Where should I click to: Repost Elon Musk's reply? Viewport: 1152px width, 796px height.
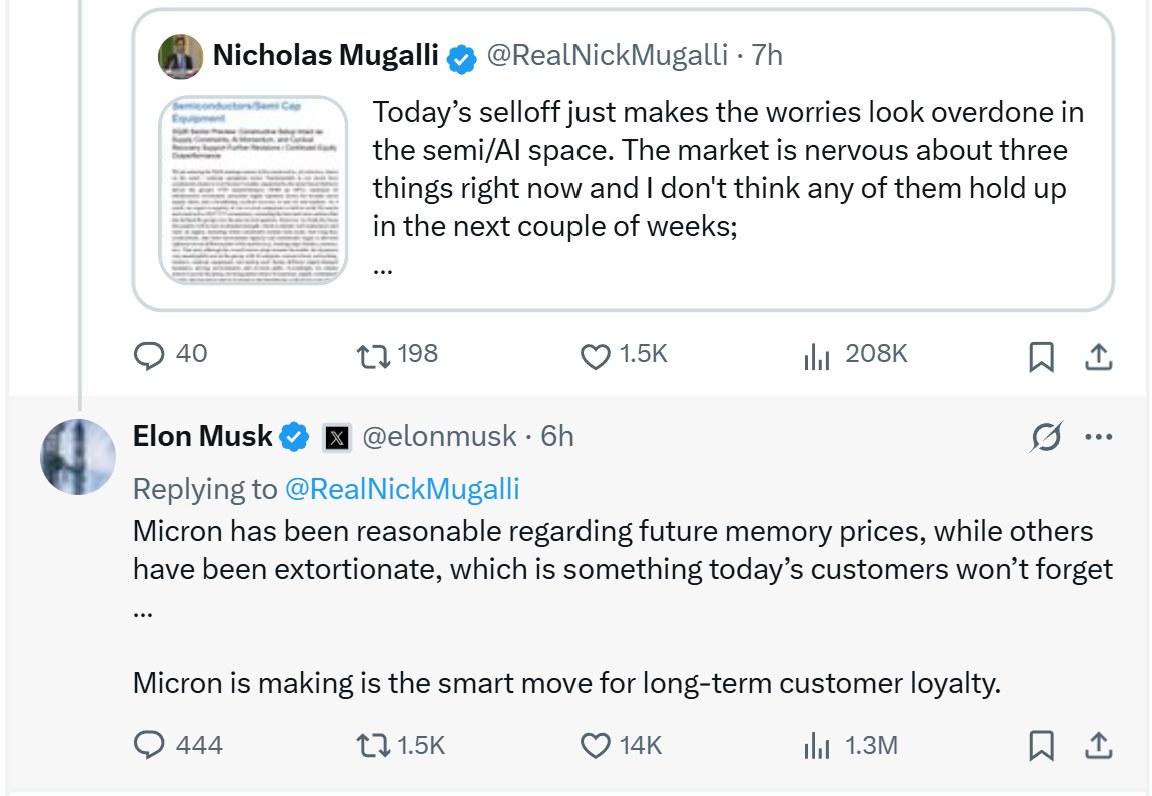tap(372, 746)
